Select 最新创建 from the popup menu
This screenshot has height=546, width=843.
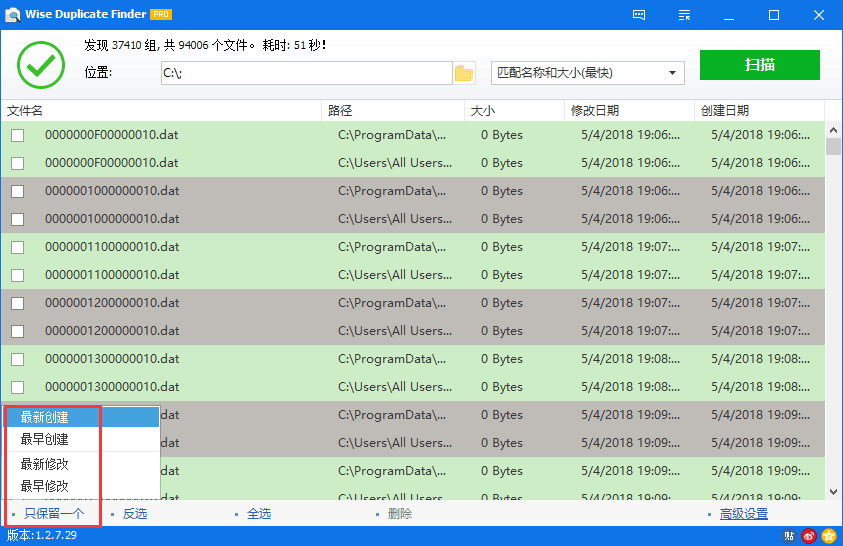click(x=82, y=417)
